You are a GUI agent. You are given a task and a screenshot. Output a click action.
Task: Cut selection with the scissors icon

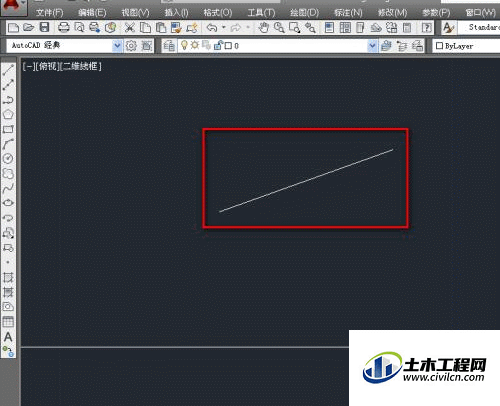click(130, 27)
